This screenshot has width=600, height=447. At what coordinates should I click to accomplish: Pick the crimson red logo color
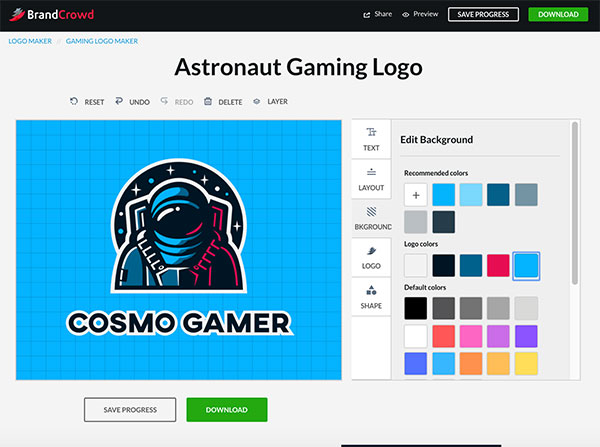pos(498,266)
